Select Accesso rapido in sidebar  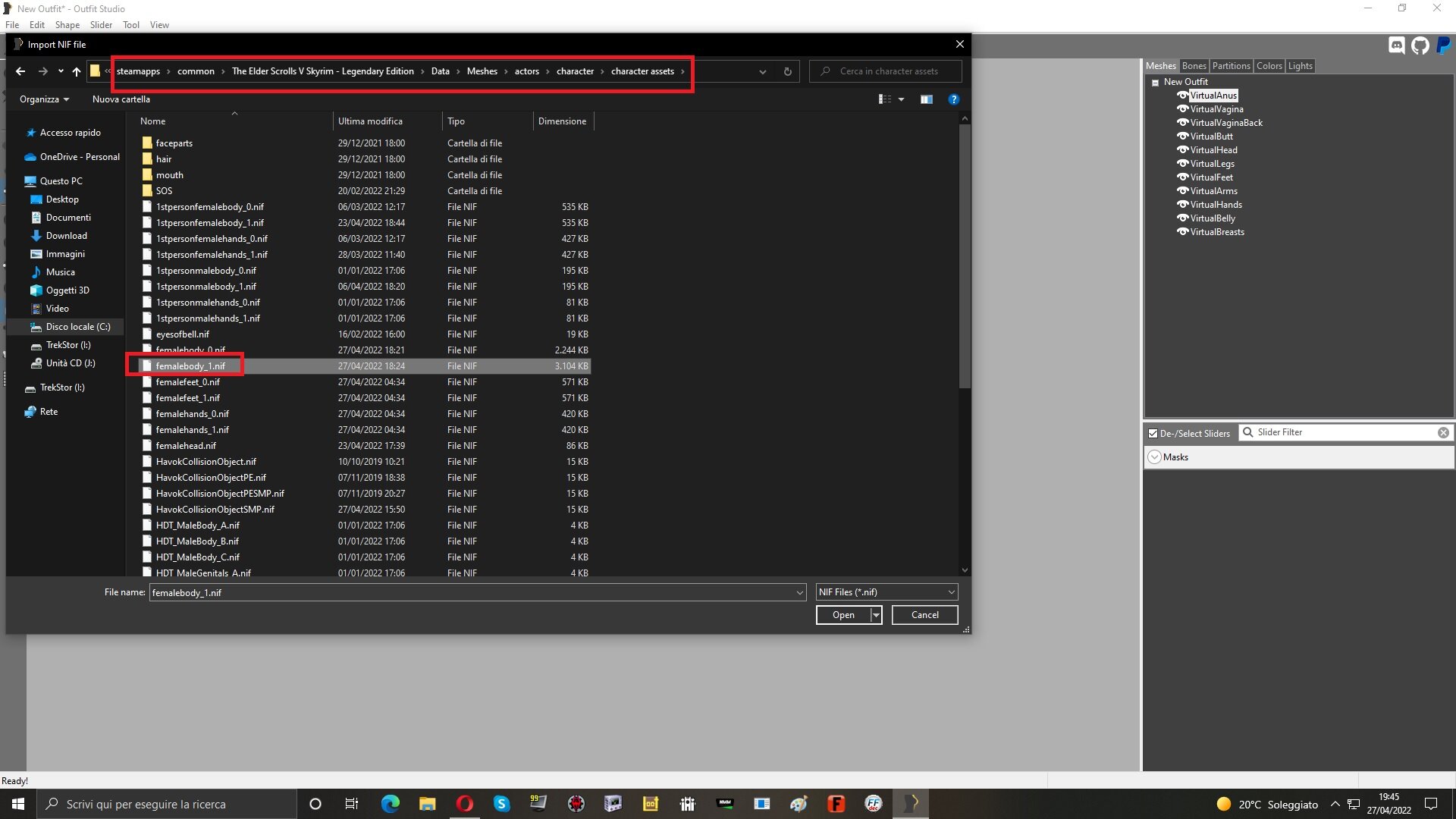70,133
